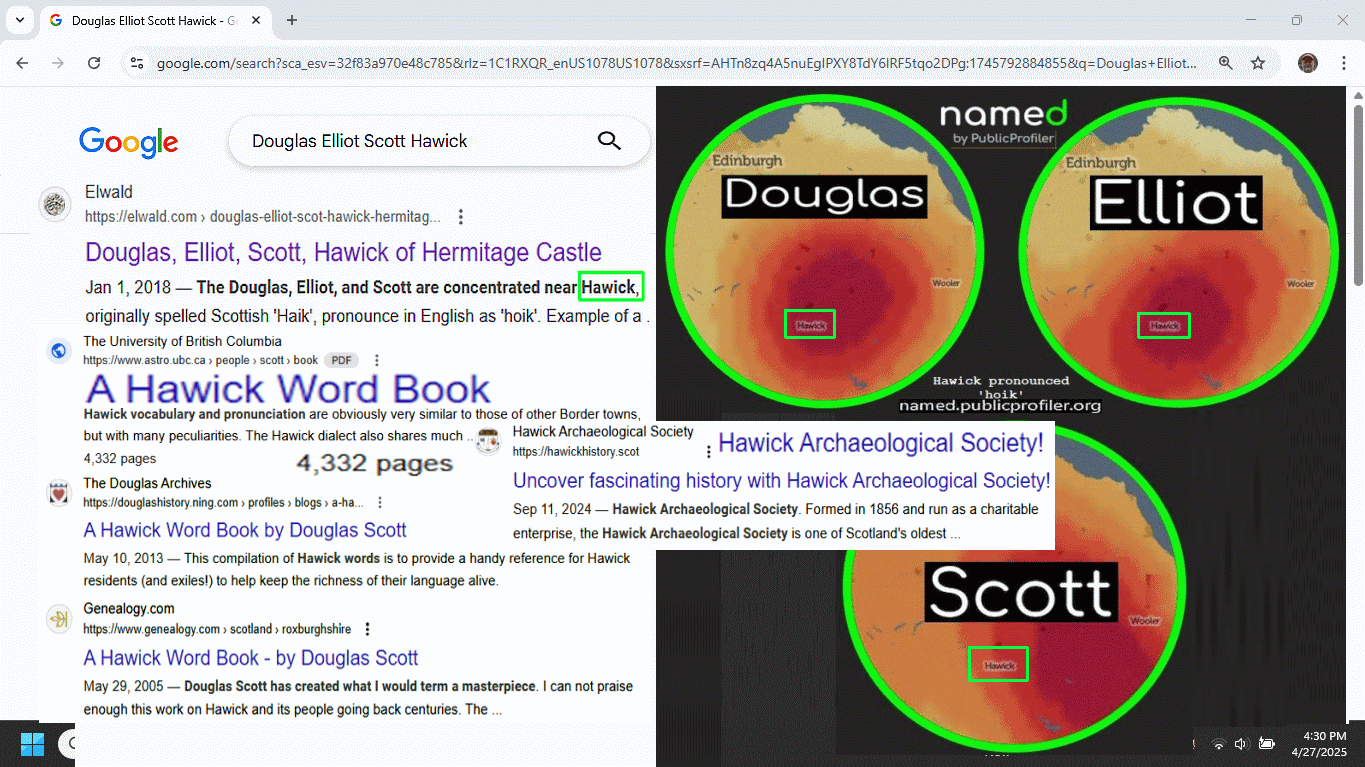
Task: Open more options for Hawick Archaeological Society result
Action: pos(709,452)
